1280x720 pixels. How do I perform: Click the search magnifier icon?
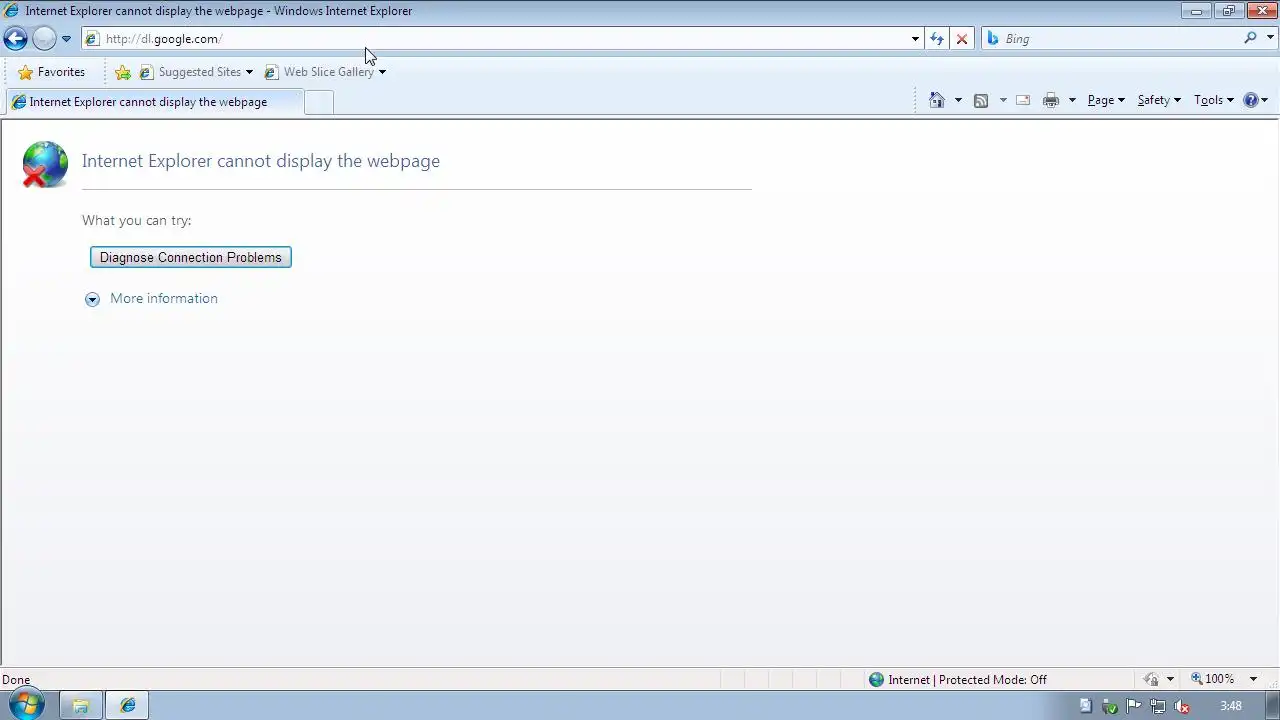click(x=1250, y=38)
